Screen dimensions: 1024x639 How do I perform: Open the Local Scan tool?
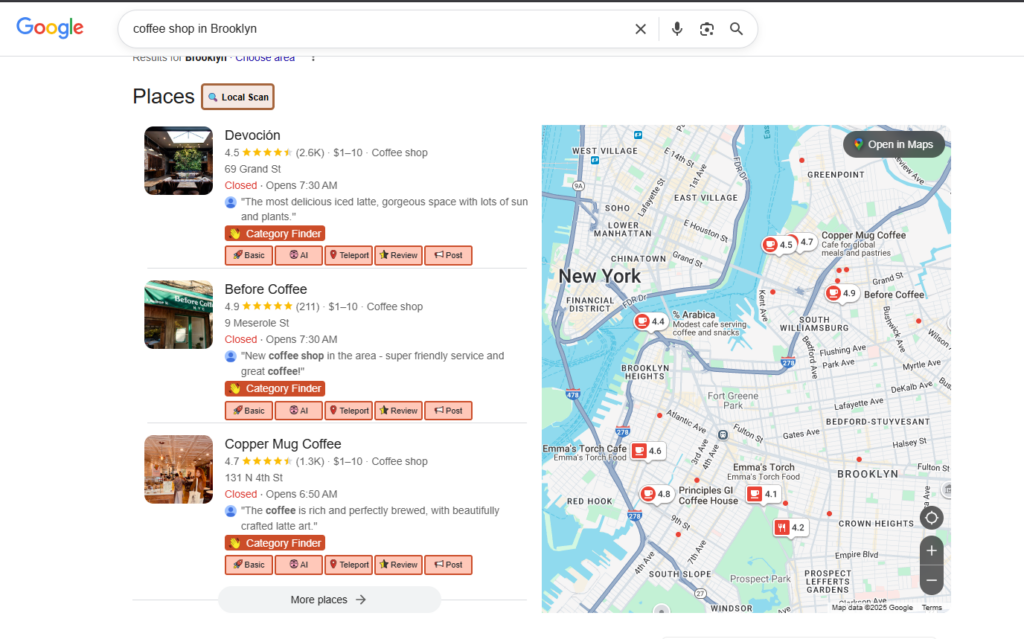click(238, 97)
